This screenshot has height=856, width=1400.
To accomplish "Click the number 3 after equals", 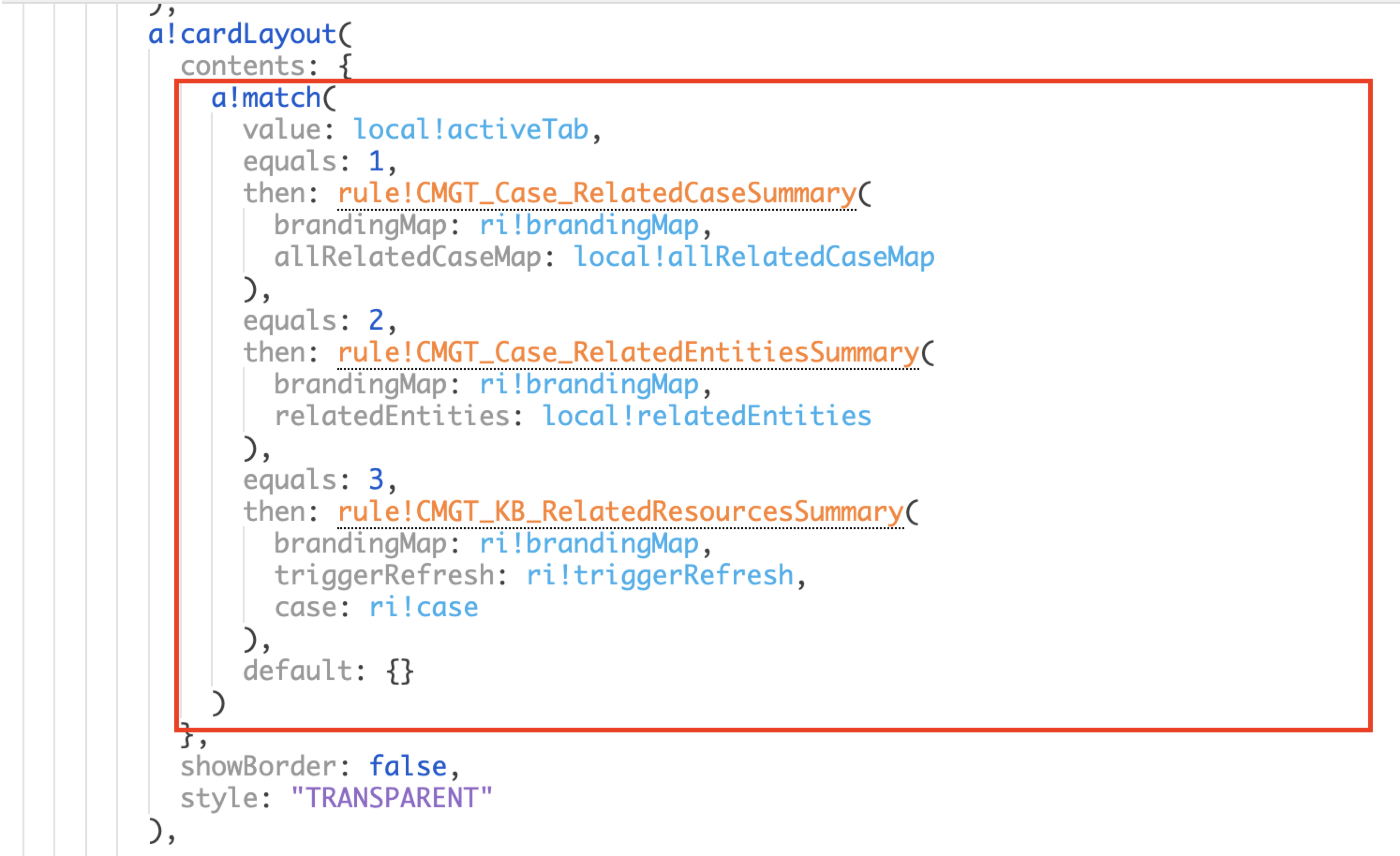I will pyautogui.click(x=376, y=480).
